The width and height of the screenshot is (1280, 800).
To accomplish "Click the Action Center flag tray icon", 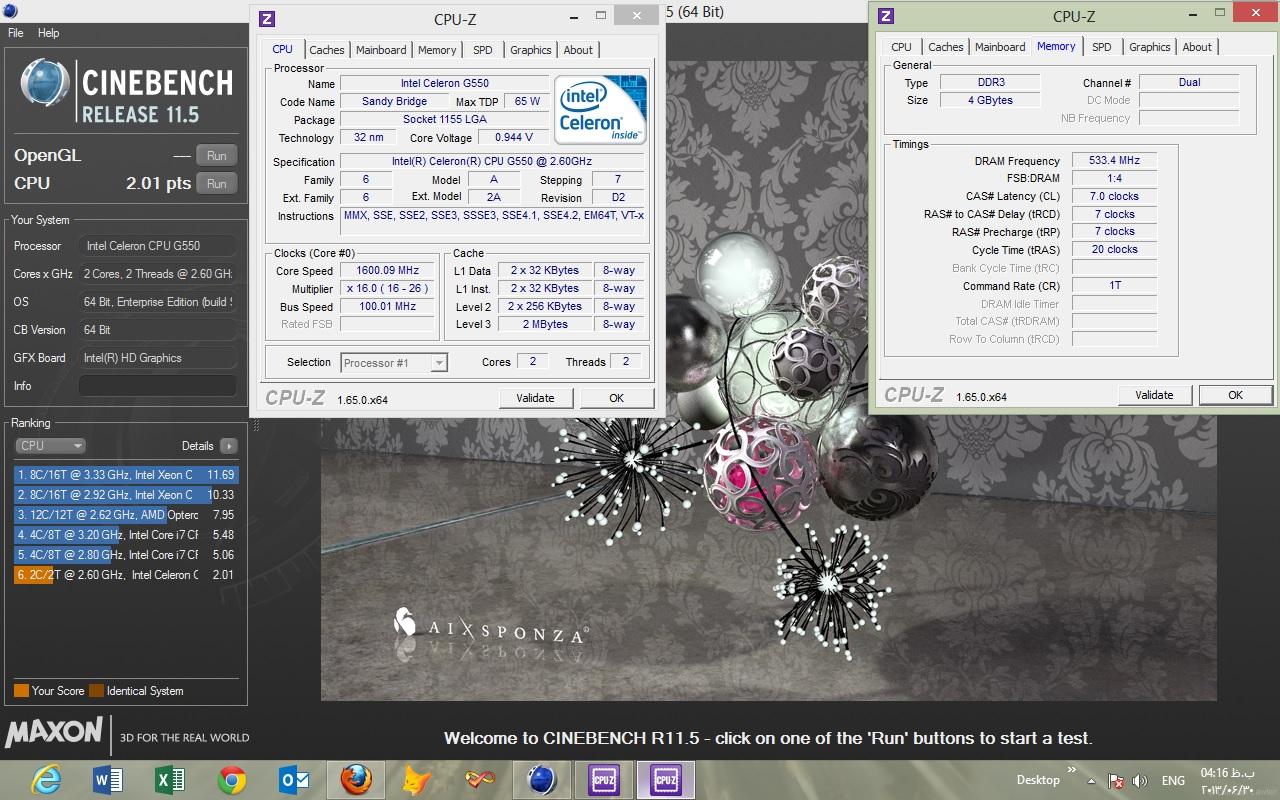I will click(x=1117, y=780).
